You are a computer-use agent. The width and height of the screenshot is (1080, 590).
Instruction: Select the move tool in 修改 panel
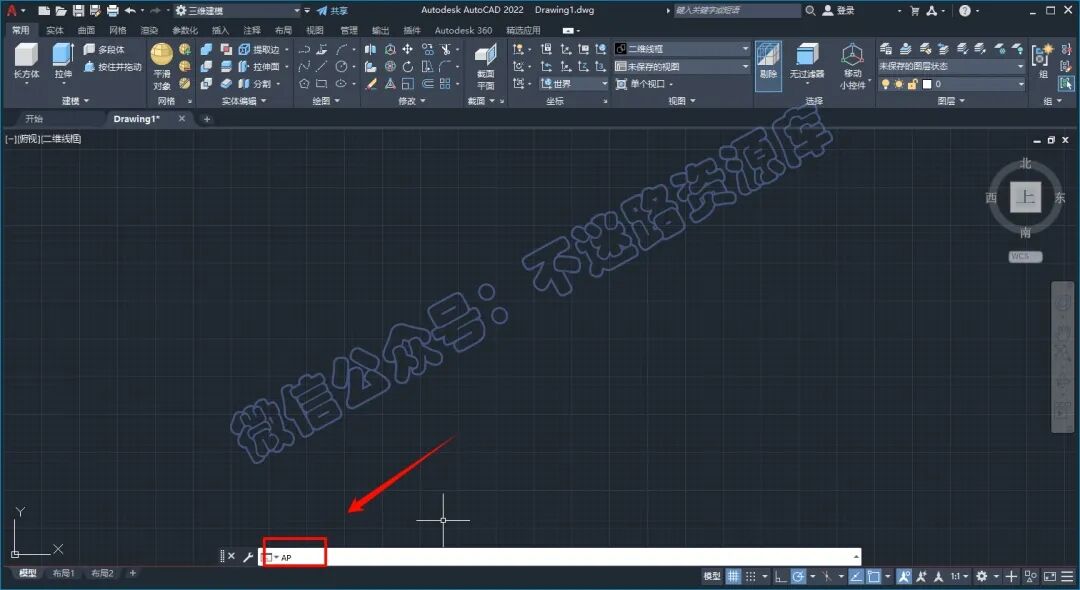pyautogui.click(x=408, y=49)
